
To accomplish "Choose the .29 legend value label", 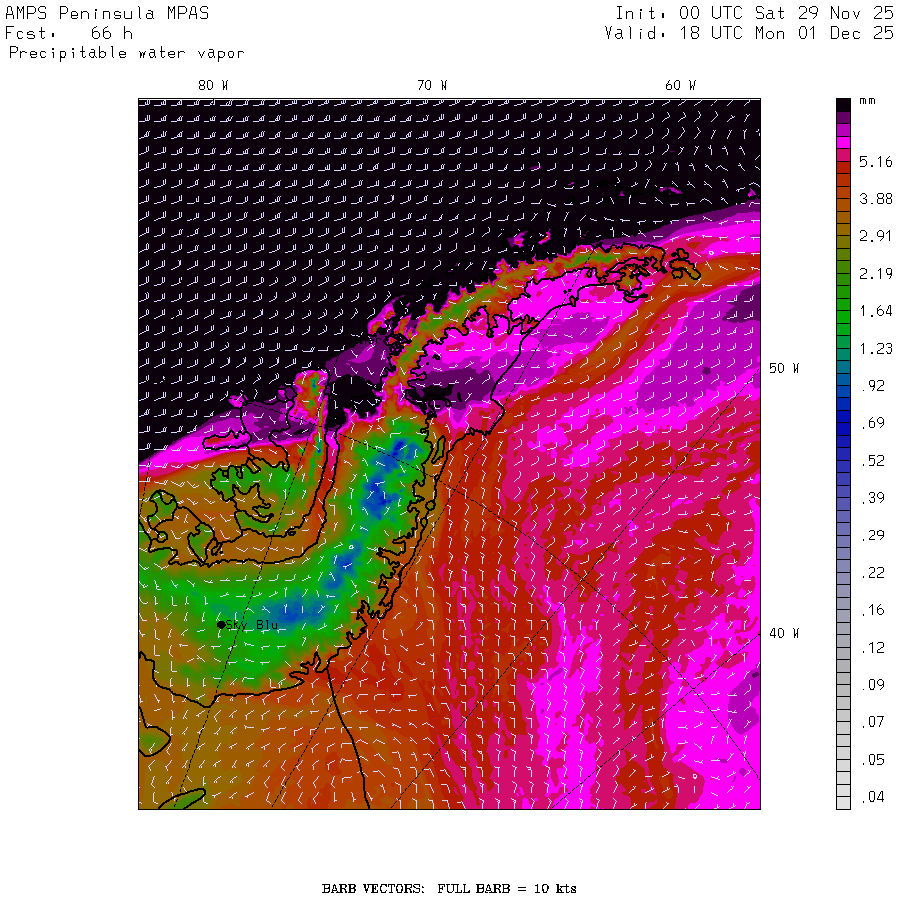I will [x=875, y=535].
